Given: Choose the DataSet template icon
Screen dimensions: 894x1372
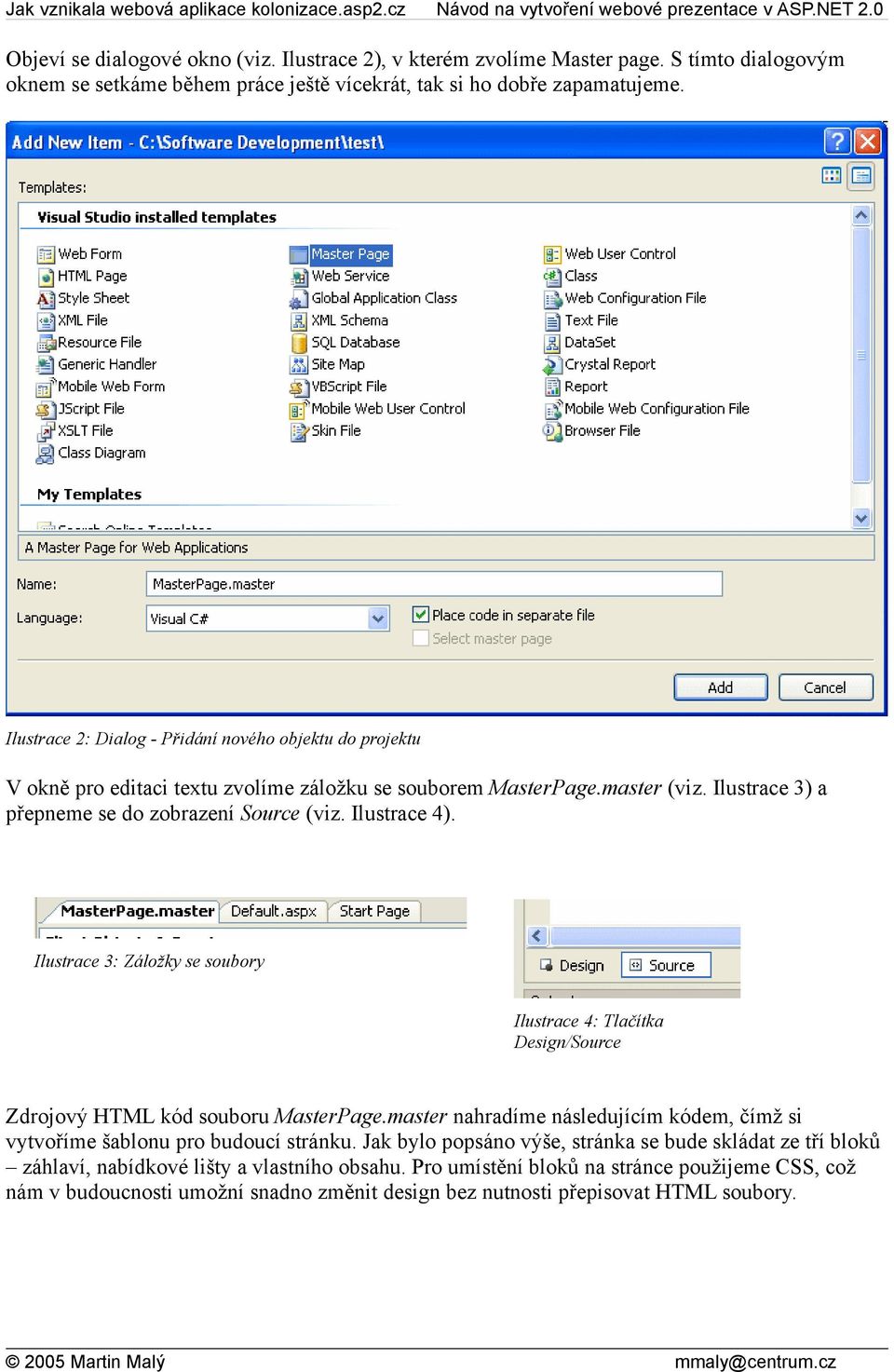Looking at the screenshot, I should coord(552,343).
